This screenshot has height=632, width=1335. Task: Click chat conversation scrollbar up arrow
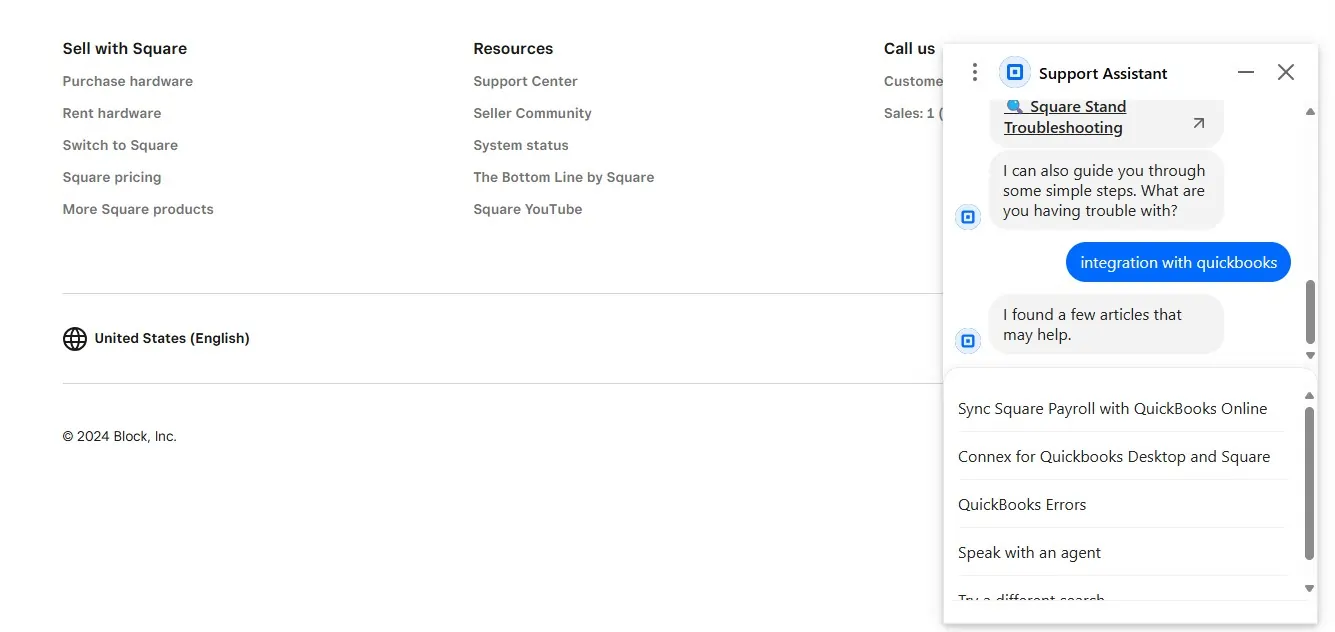pyautogui.click(x=1310, y=112)
